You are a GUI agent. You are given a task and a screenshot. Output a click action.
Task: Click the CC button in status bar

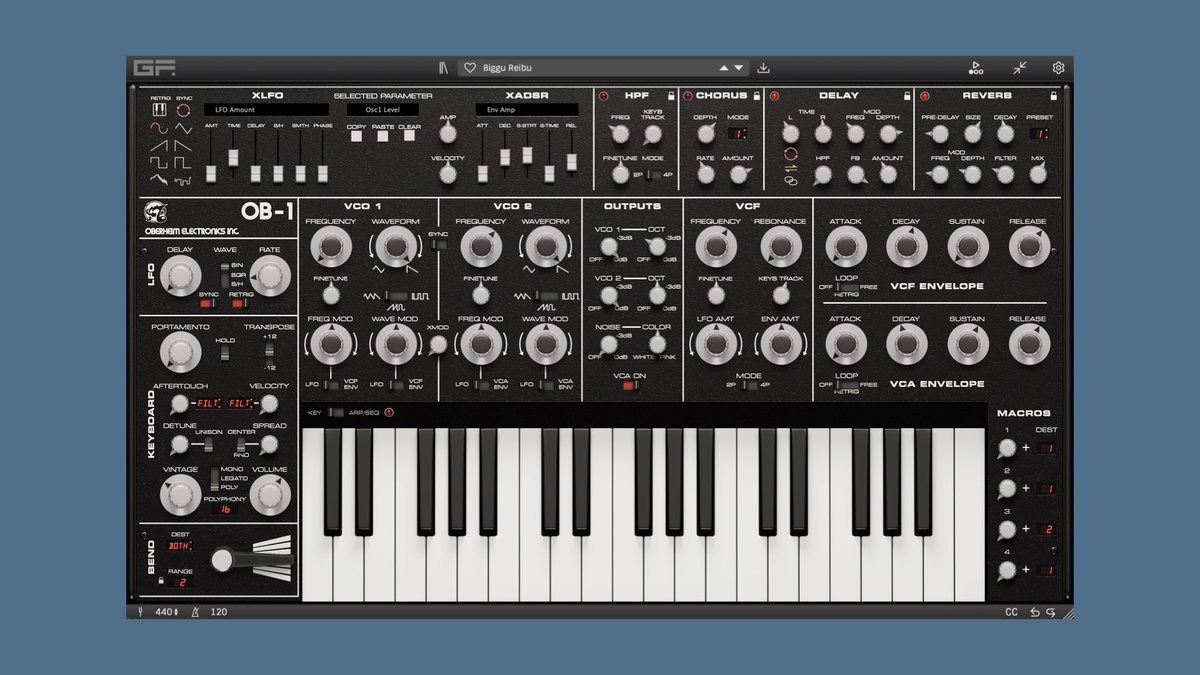[1011, 612]
